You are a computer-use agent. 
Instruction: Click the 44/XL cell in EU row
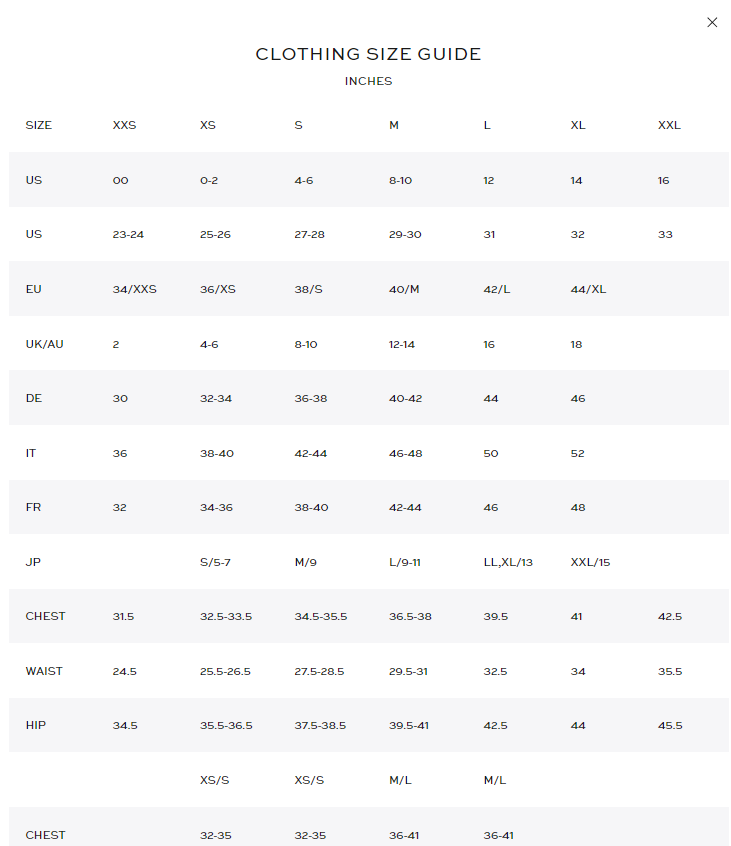pyautogui.click(x=588, y=290)
